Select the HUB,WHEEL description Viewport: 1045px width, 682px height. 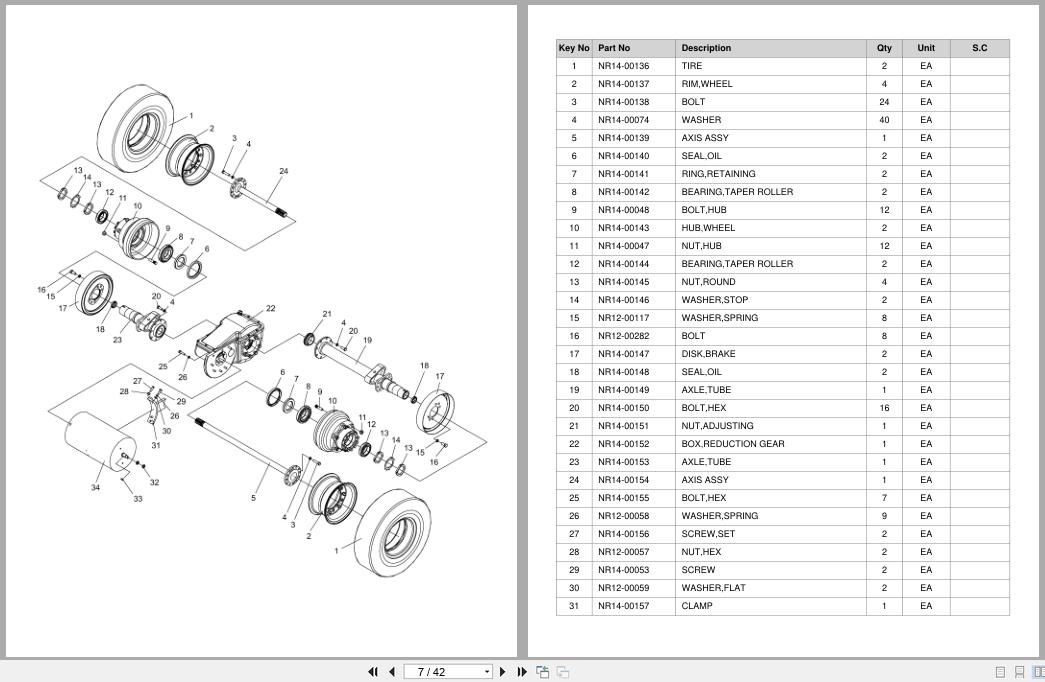pos(708,228)
